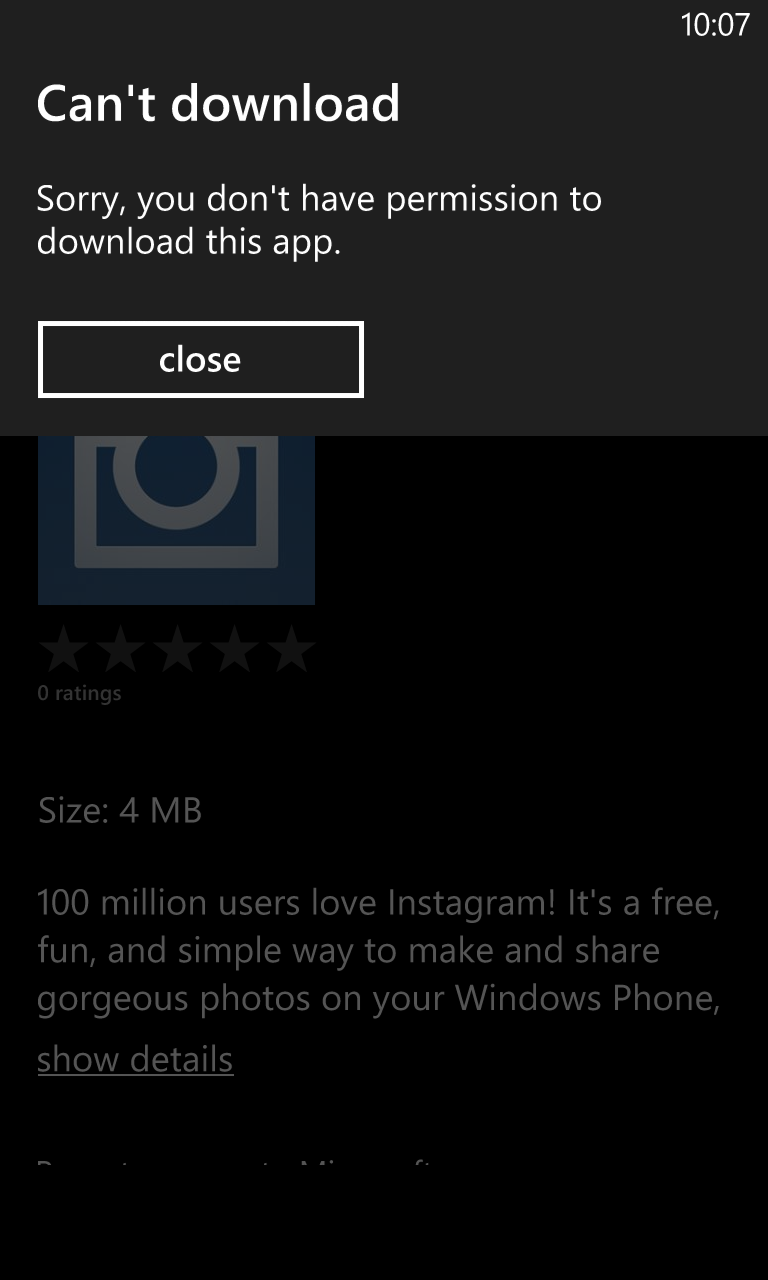Tap the word 'Instagram!' in the description
The height and width of the screenshot is (1280, 768).
[x=471, y=904]
